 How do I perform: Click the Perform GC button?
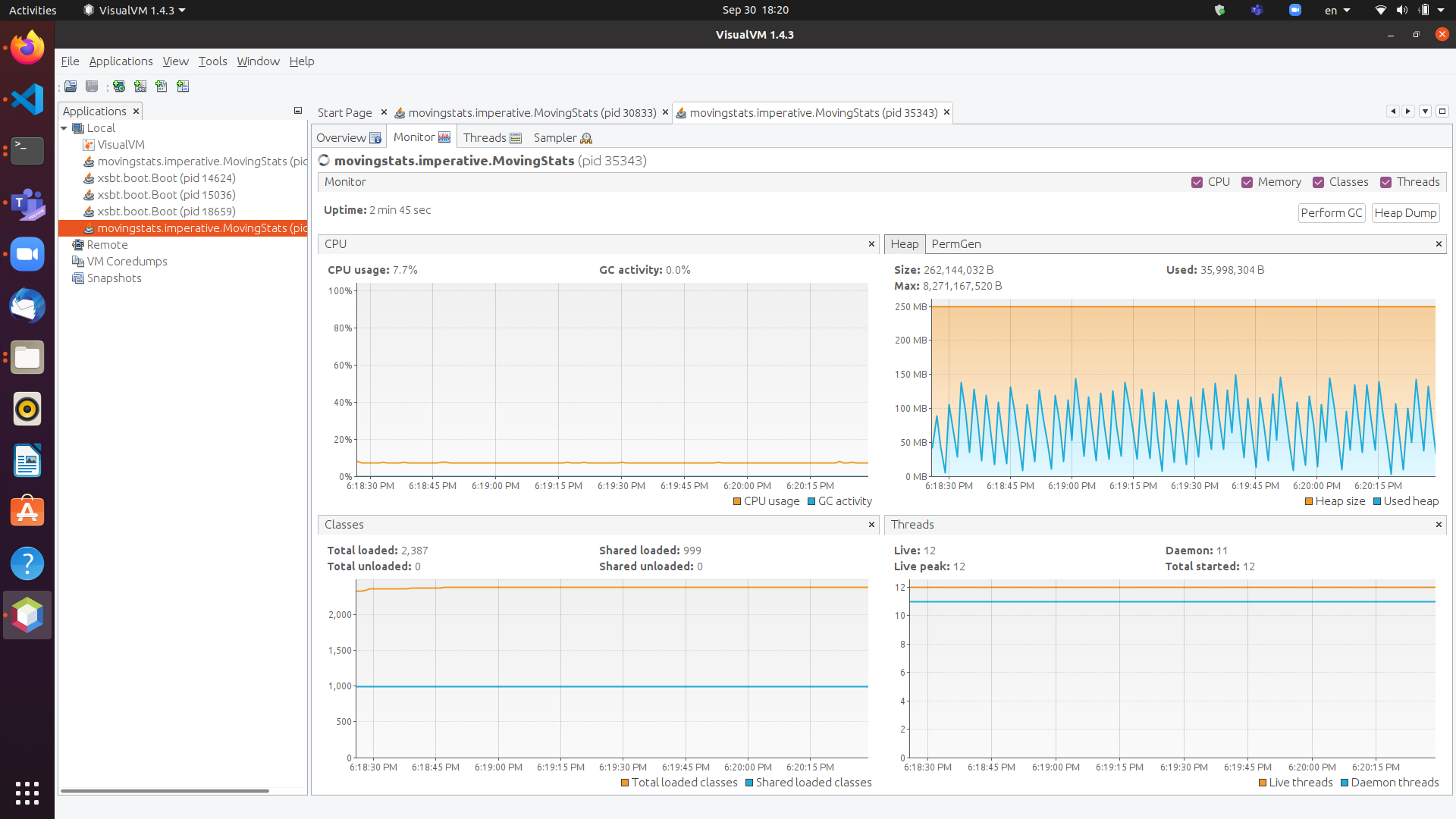[x=1331, y=213]
